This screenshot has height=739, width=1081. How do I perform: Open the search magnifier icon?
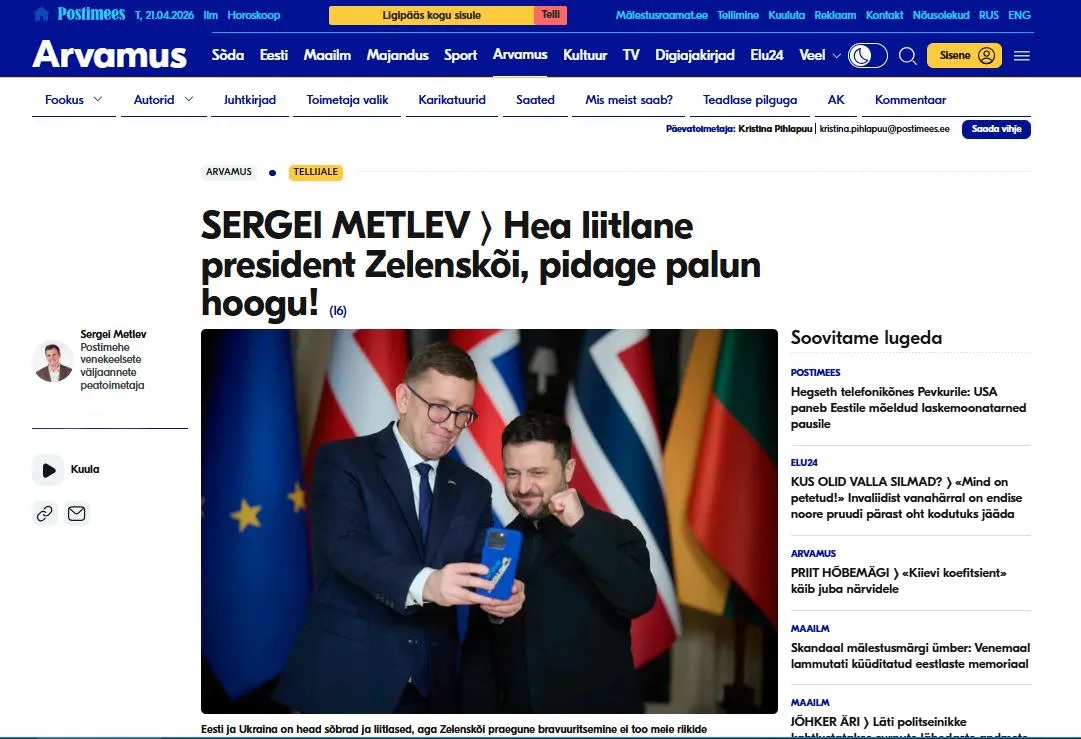(x=908, y=56)
